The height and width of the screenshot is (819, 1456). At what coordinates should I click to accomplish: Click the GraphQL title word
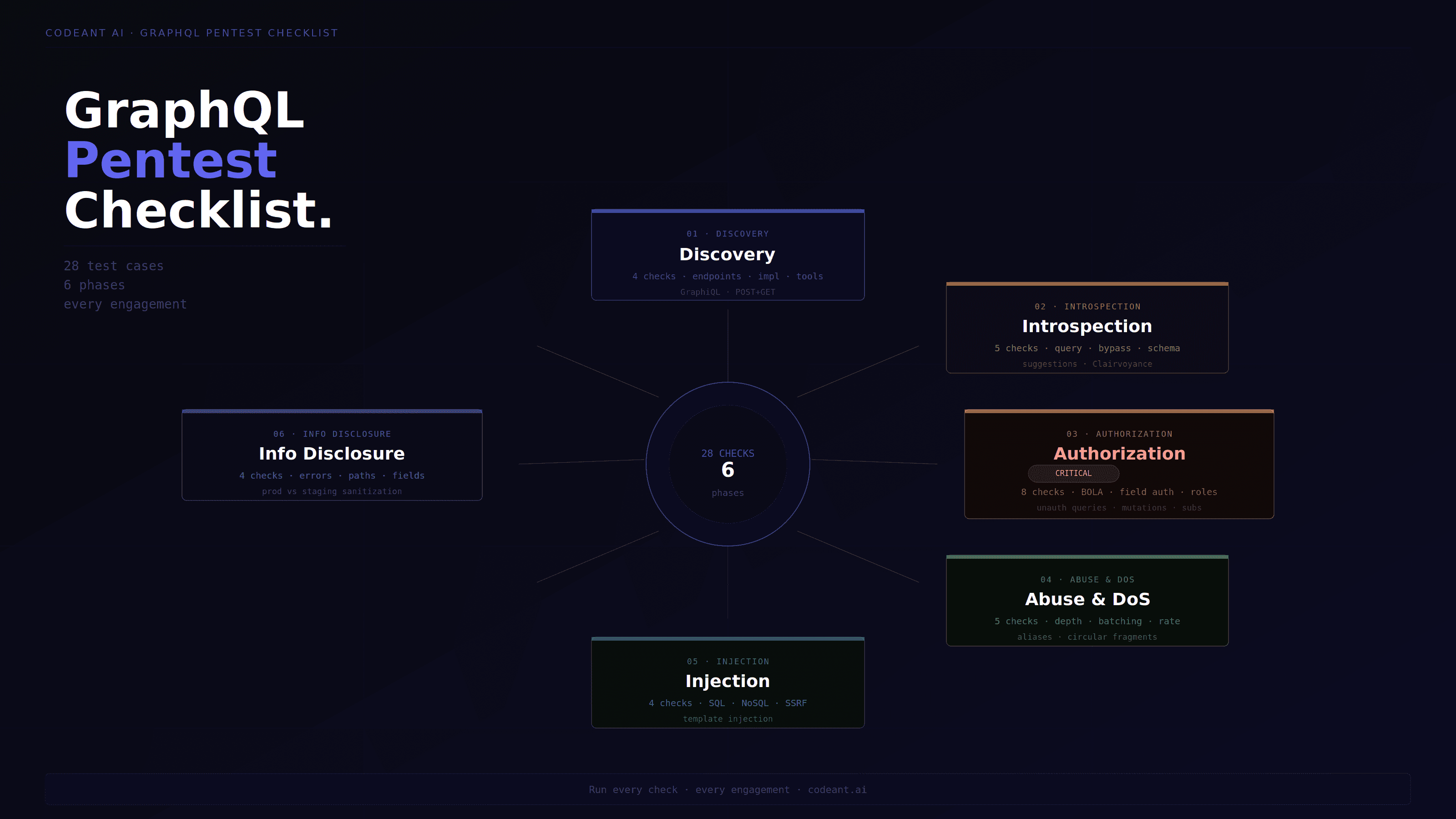pos(184,110)
